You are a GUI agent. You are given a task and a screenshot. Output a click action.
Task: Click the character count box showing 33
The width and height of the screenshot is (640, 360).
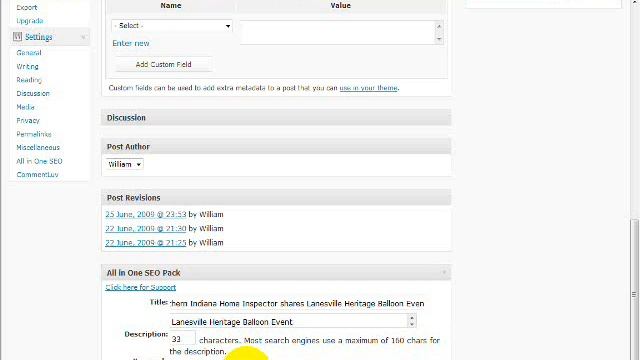pos(182,339)
